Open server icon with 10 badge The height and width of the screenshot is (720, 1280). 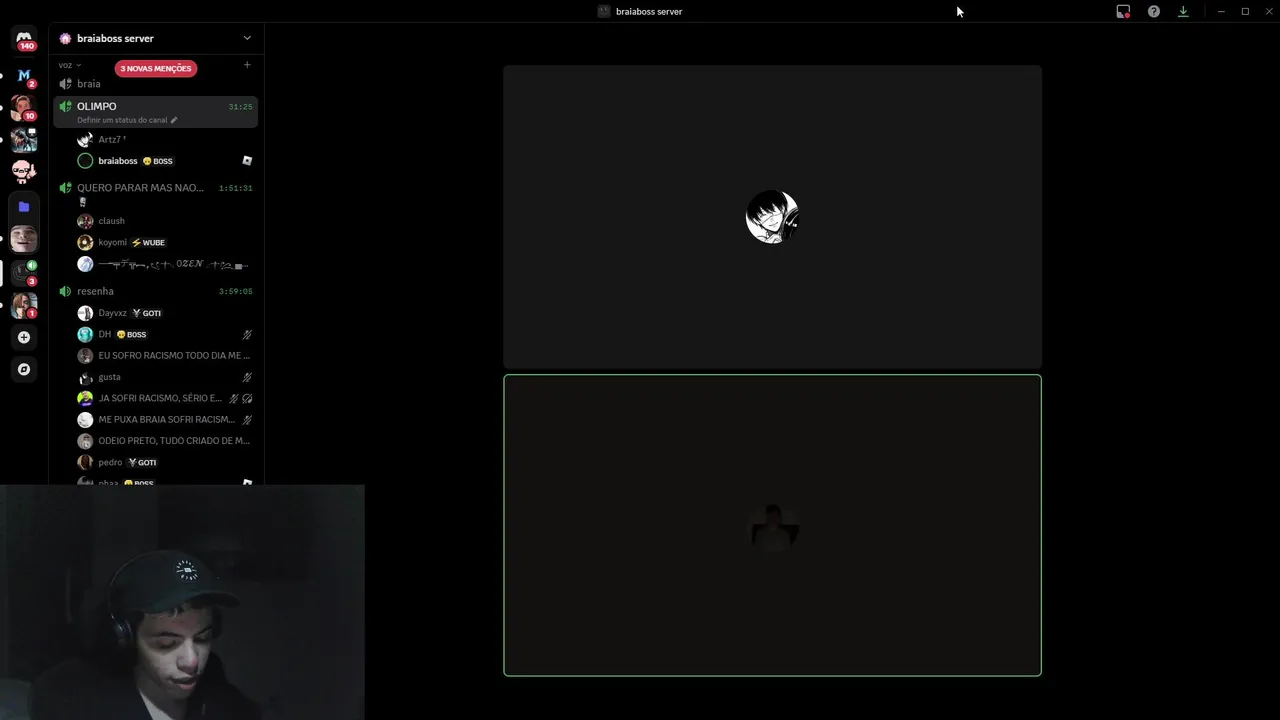click(24, 107)
